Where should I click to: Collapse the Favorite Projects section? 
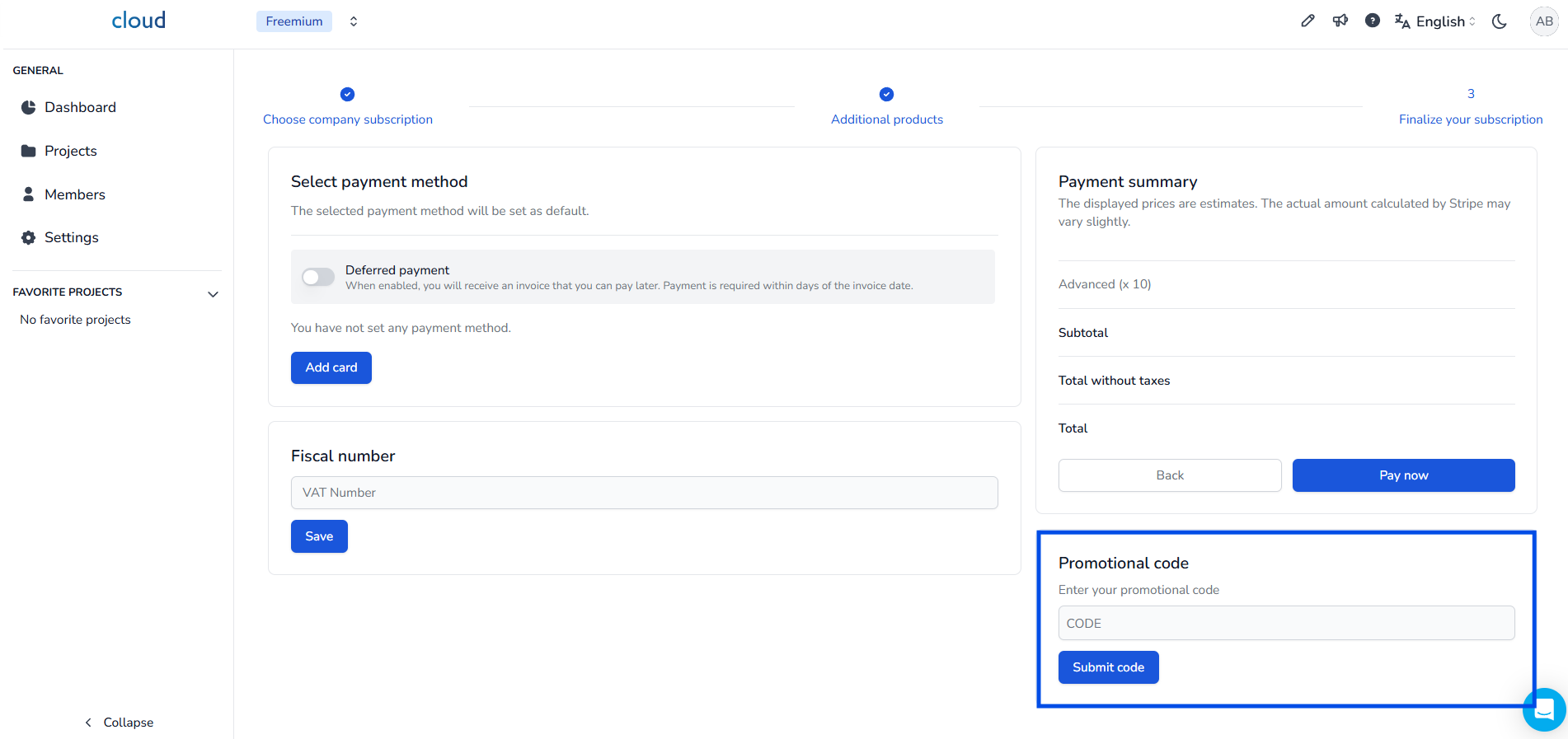pos(213,294)
